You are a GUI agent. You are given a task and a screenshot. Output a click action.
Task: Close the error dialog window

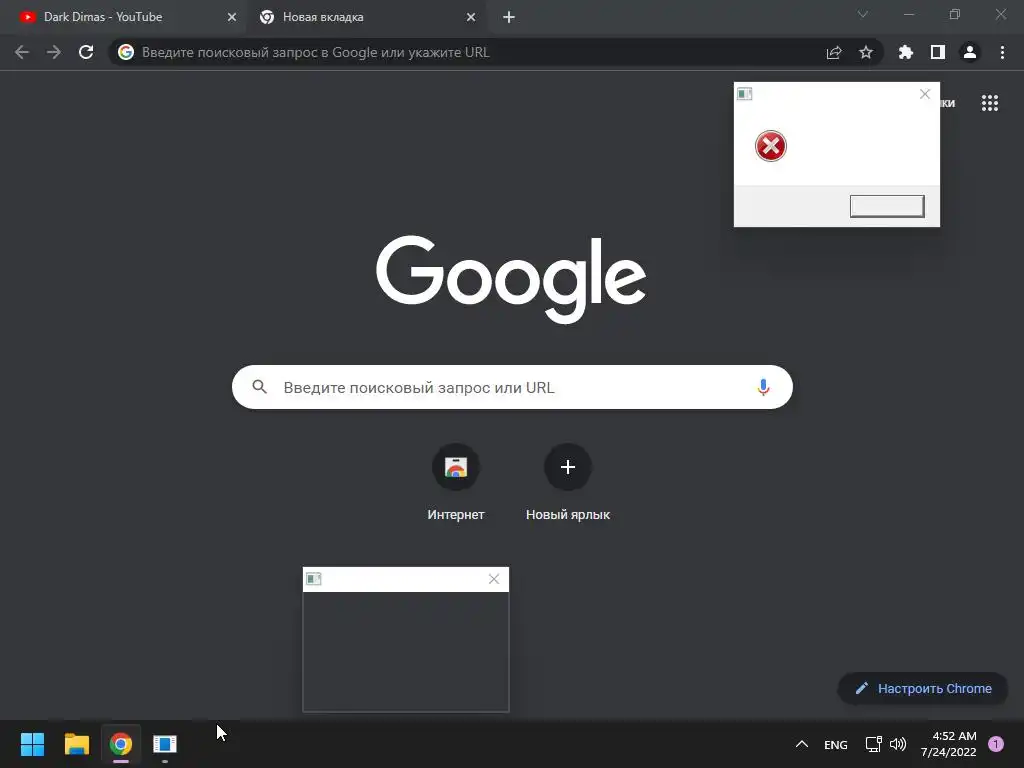[x=925, y=94]
